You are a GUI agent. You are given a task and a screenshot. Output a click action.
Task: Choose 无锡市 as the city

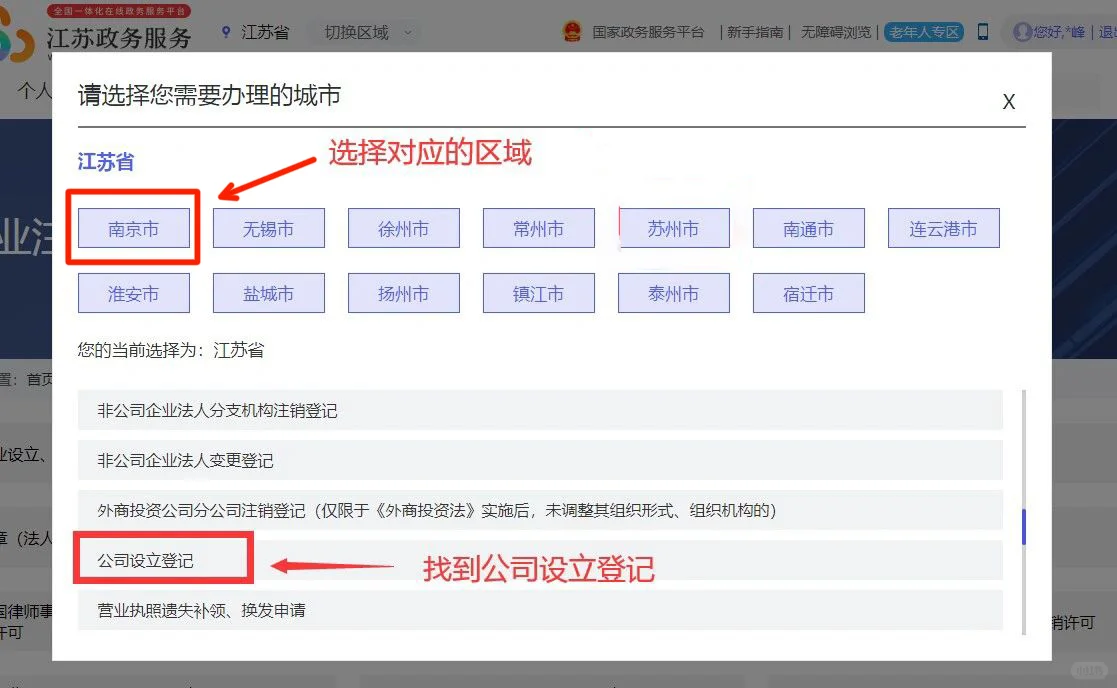(268, 229)
